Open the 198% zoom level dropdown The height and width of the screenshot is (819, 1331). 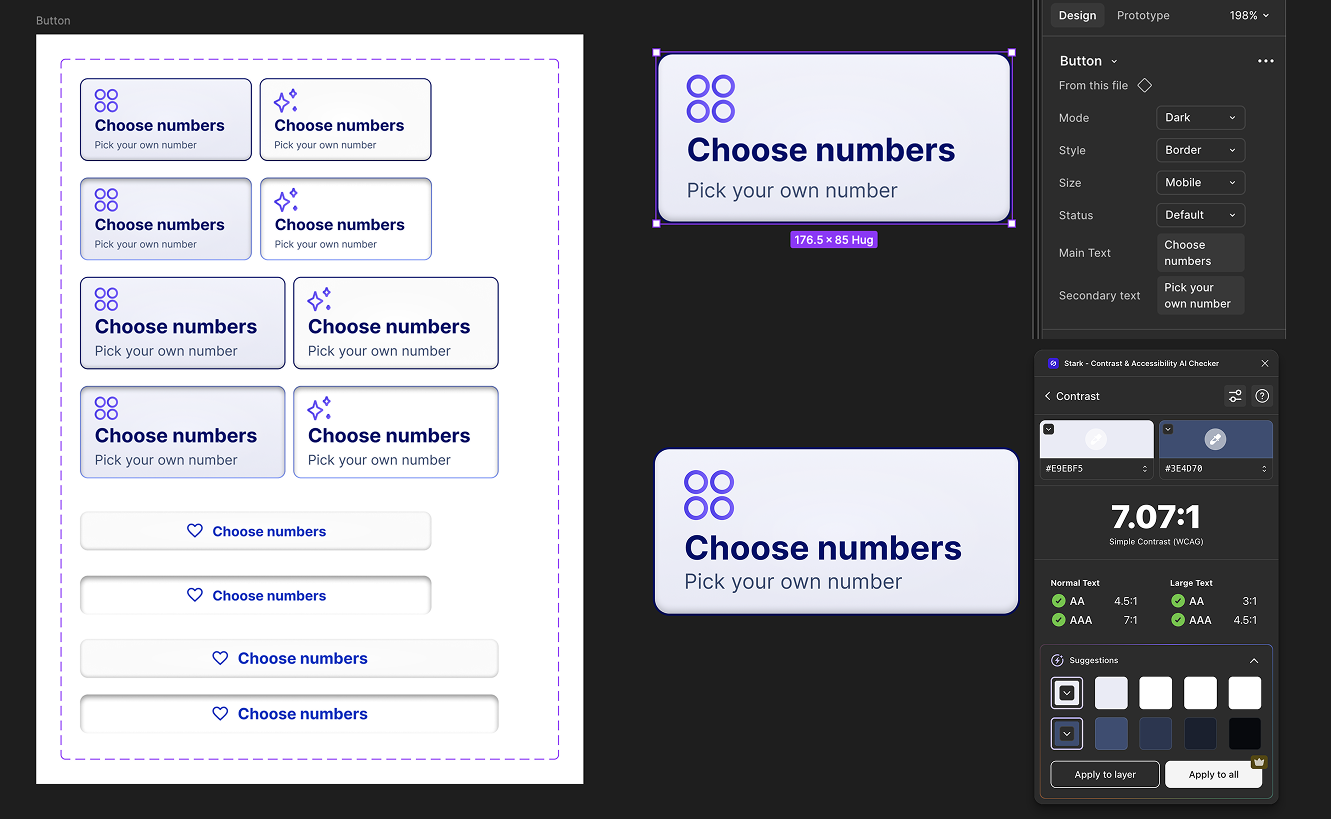click(x=1250, y=15)
